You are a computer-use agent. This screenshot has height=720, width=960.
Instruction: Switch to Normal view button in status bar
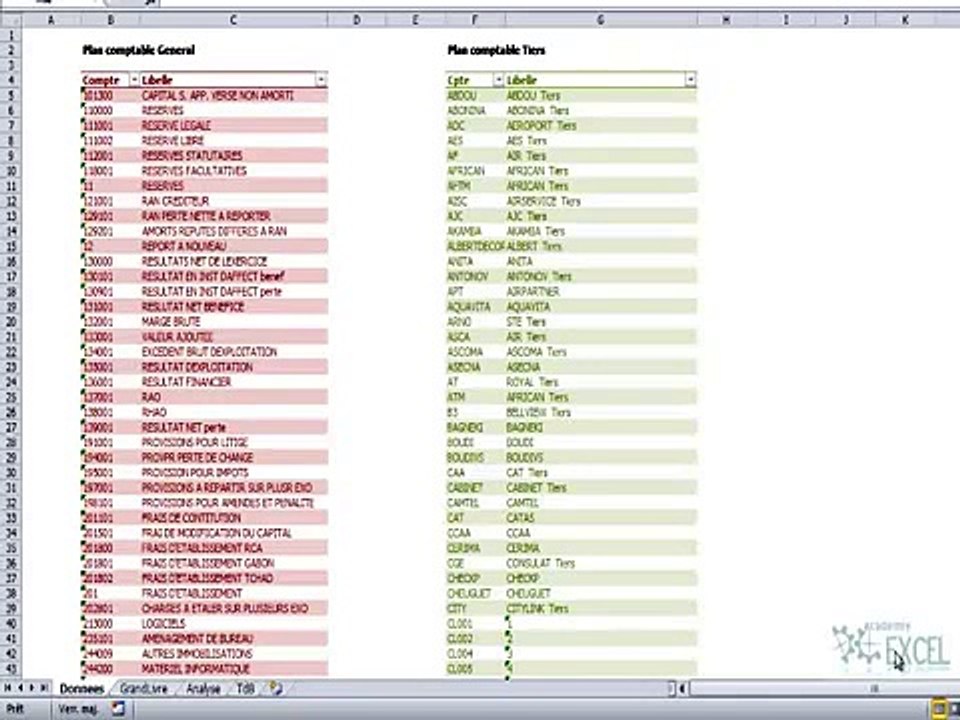939,710
